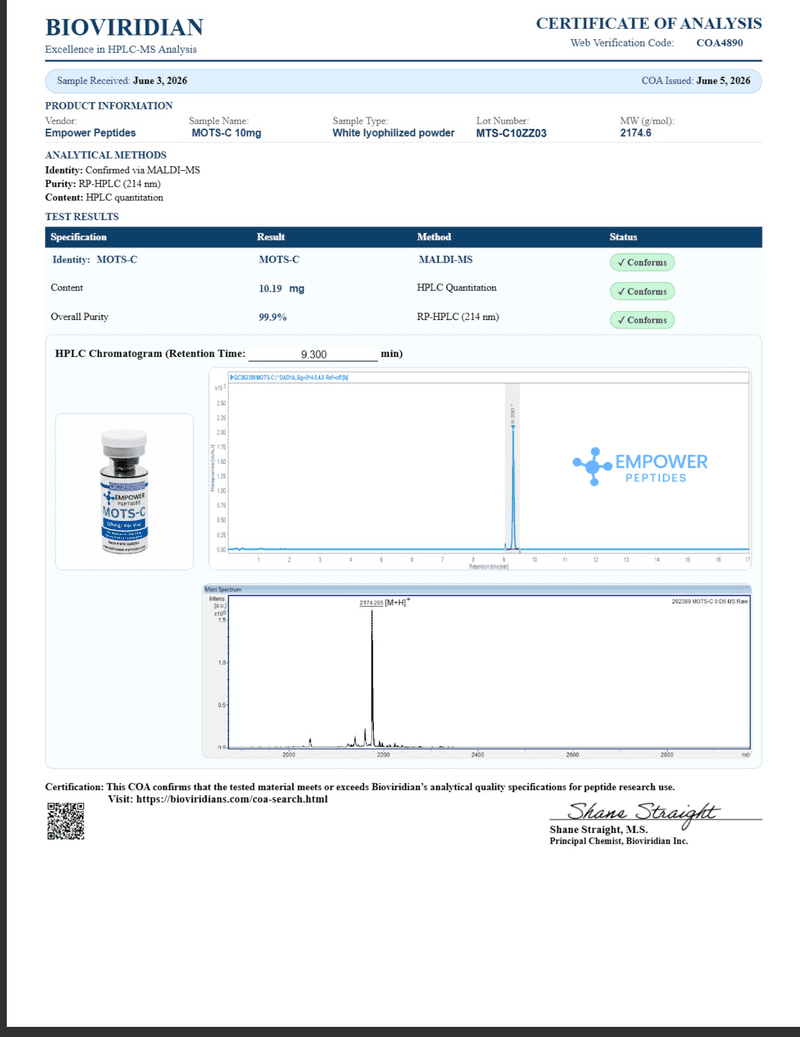Screen dimensions: 800x1037
Task: Click the Conforms badge for Content row
Action: pos(642,291)
